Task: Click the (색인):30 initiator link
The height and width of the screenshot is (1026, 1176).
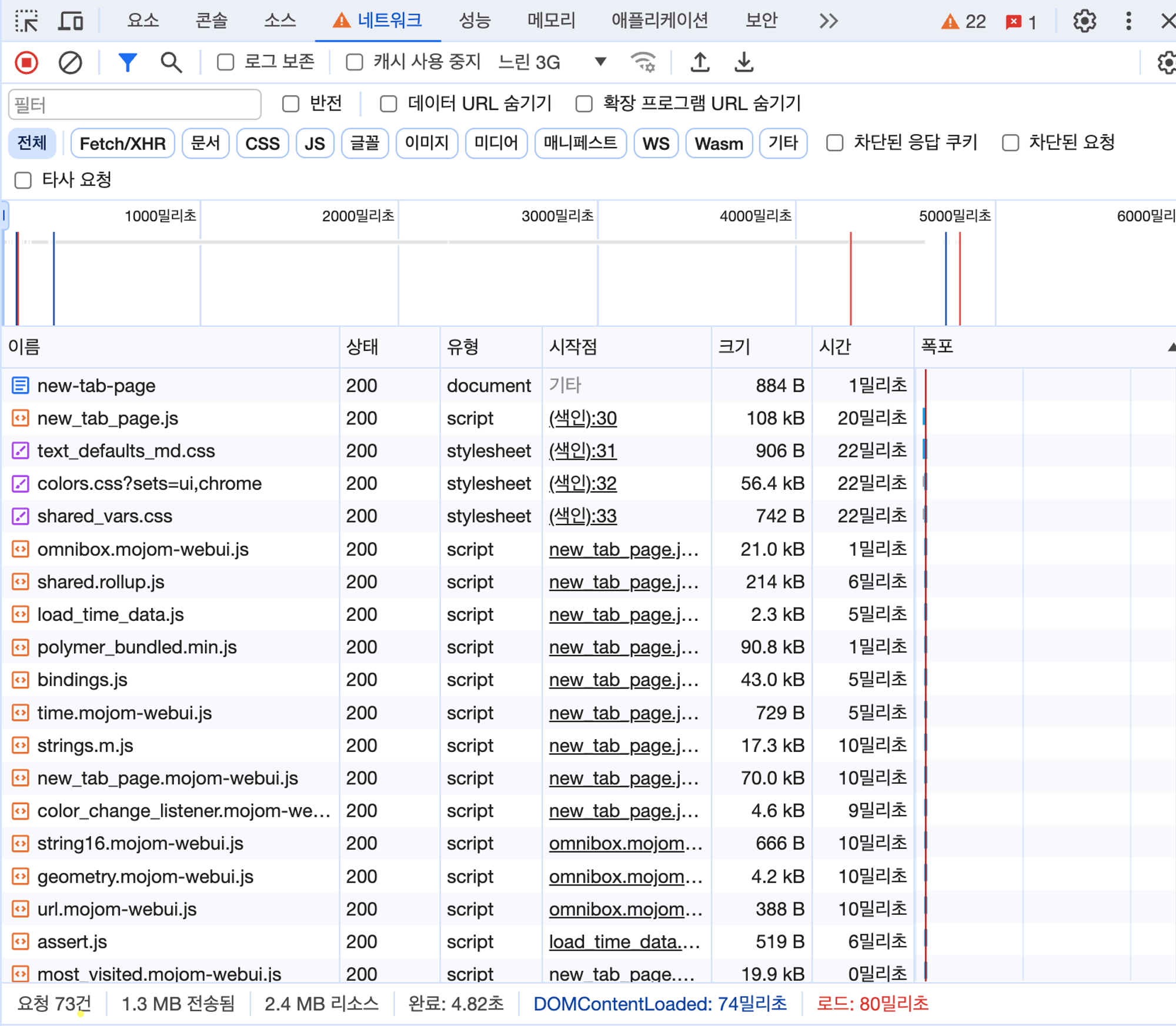Action: coord(582,419)
